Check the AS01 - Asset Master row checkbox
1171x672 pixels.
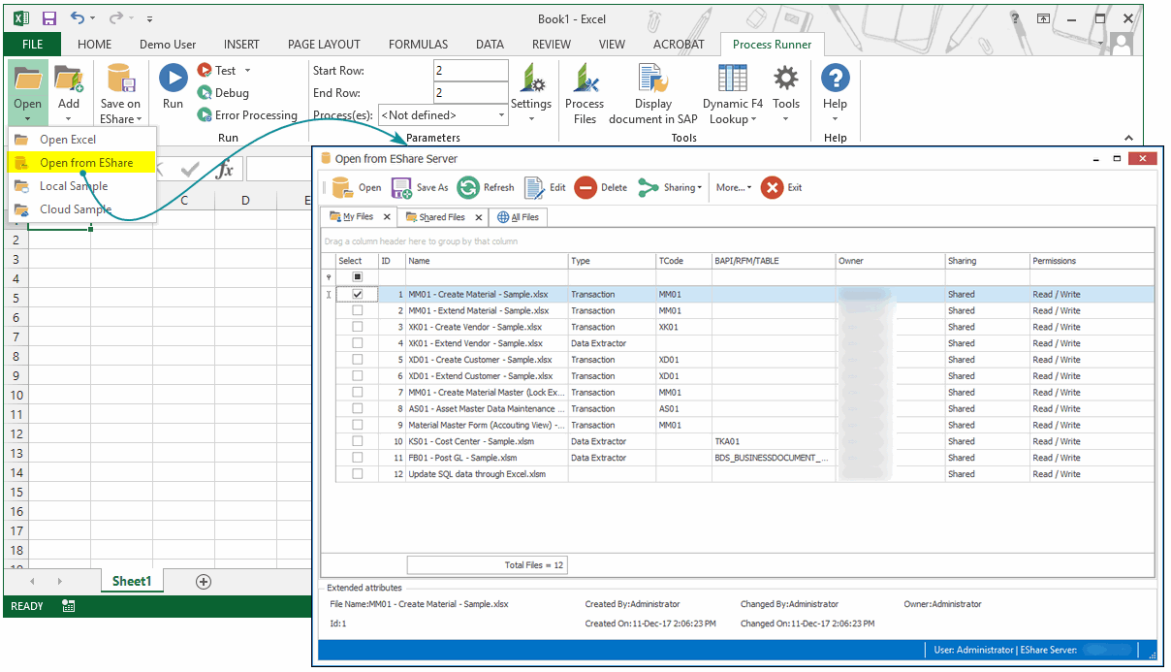tap(358, 409)
